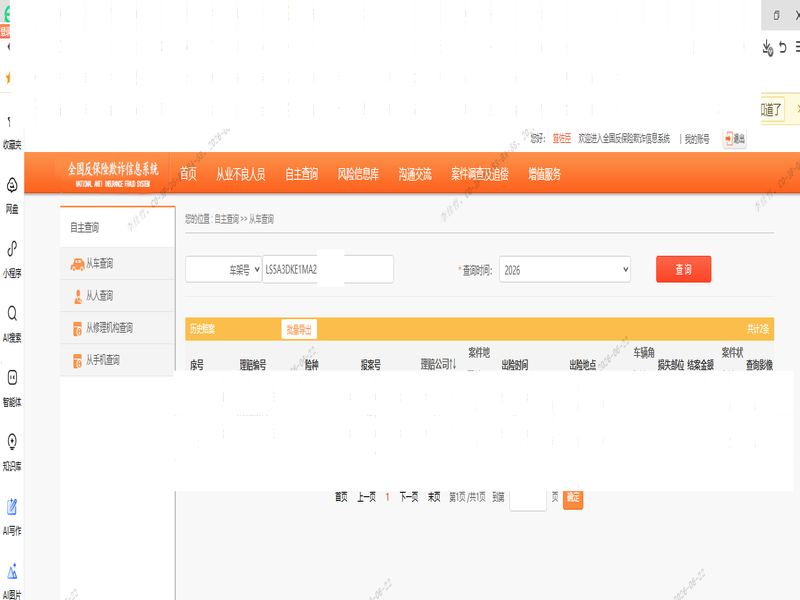Viewport: 800px width, 600px height.
Task: Click the VIN number input field
Action: [328, 269]
